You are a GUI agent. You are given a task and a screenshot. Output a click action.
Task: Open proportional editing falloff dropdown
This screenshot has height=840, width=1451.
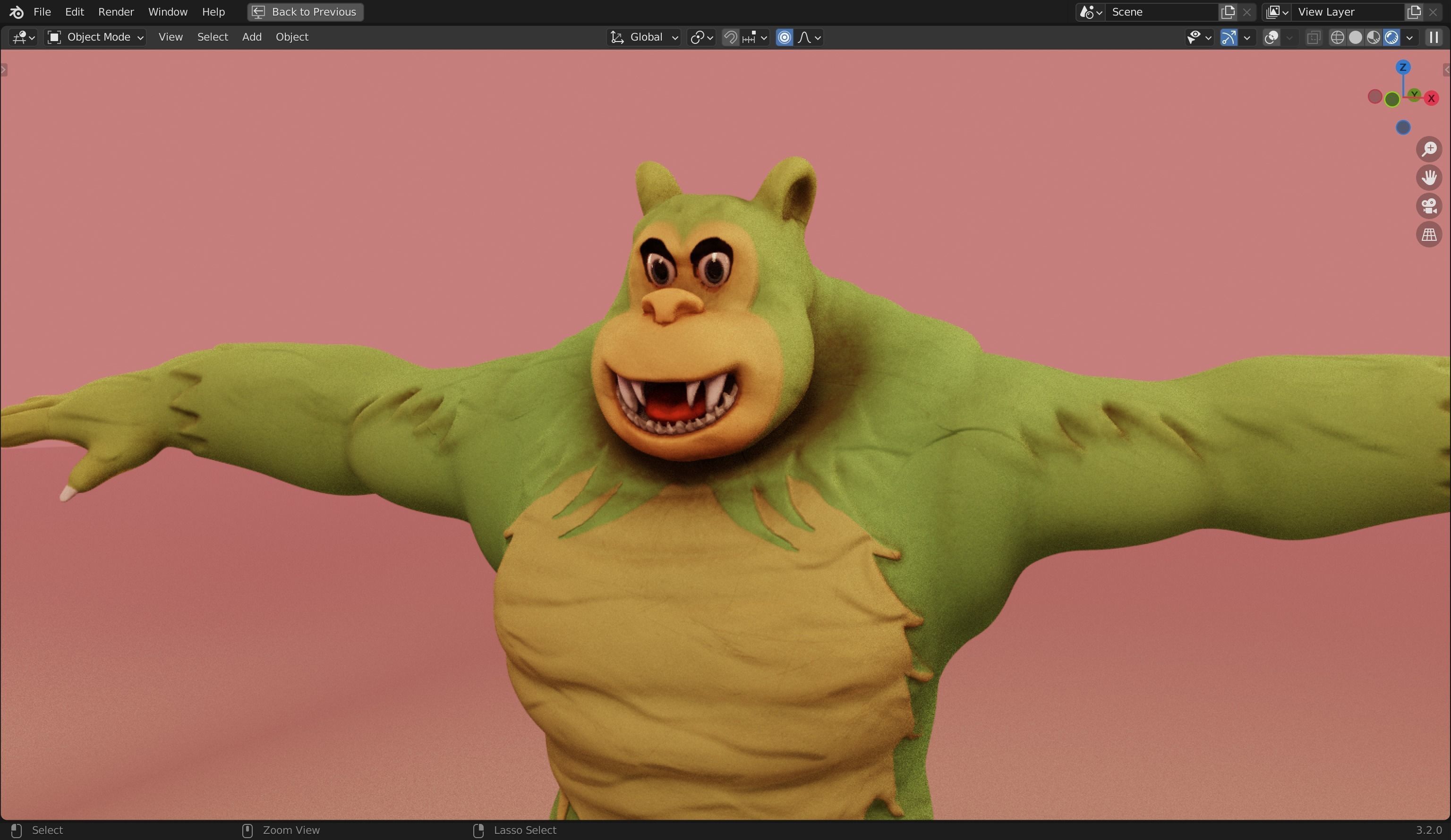coord(809,37)
